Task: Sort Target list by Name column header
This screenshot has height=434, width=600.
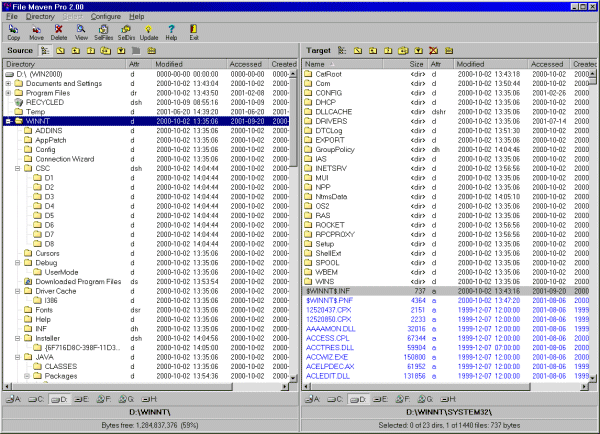Action: coord(342,64)
